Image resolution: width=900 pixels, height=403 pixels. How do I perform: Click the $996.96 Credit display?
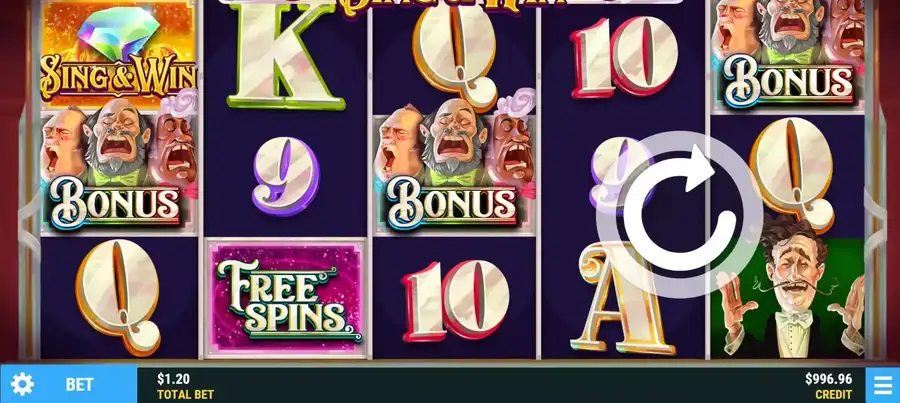pos(828,386)
